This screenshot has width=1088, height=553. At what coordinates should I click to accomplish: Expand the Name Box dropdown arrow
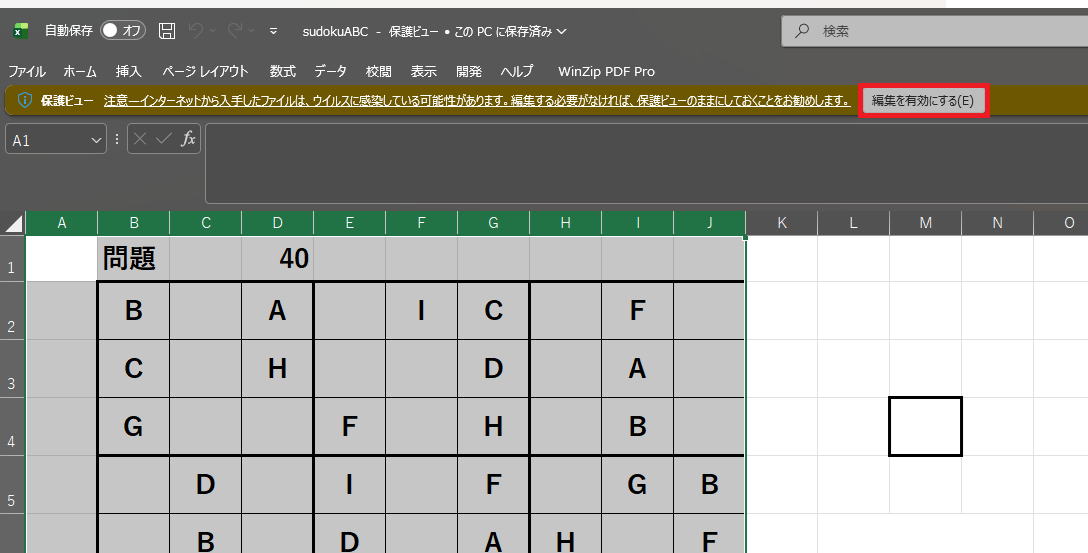pos(97,141)
